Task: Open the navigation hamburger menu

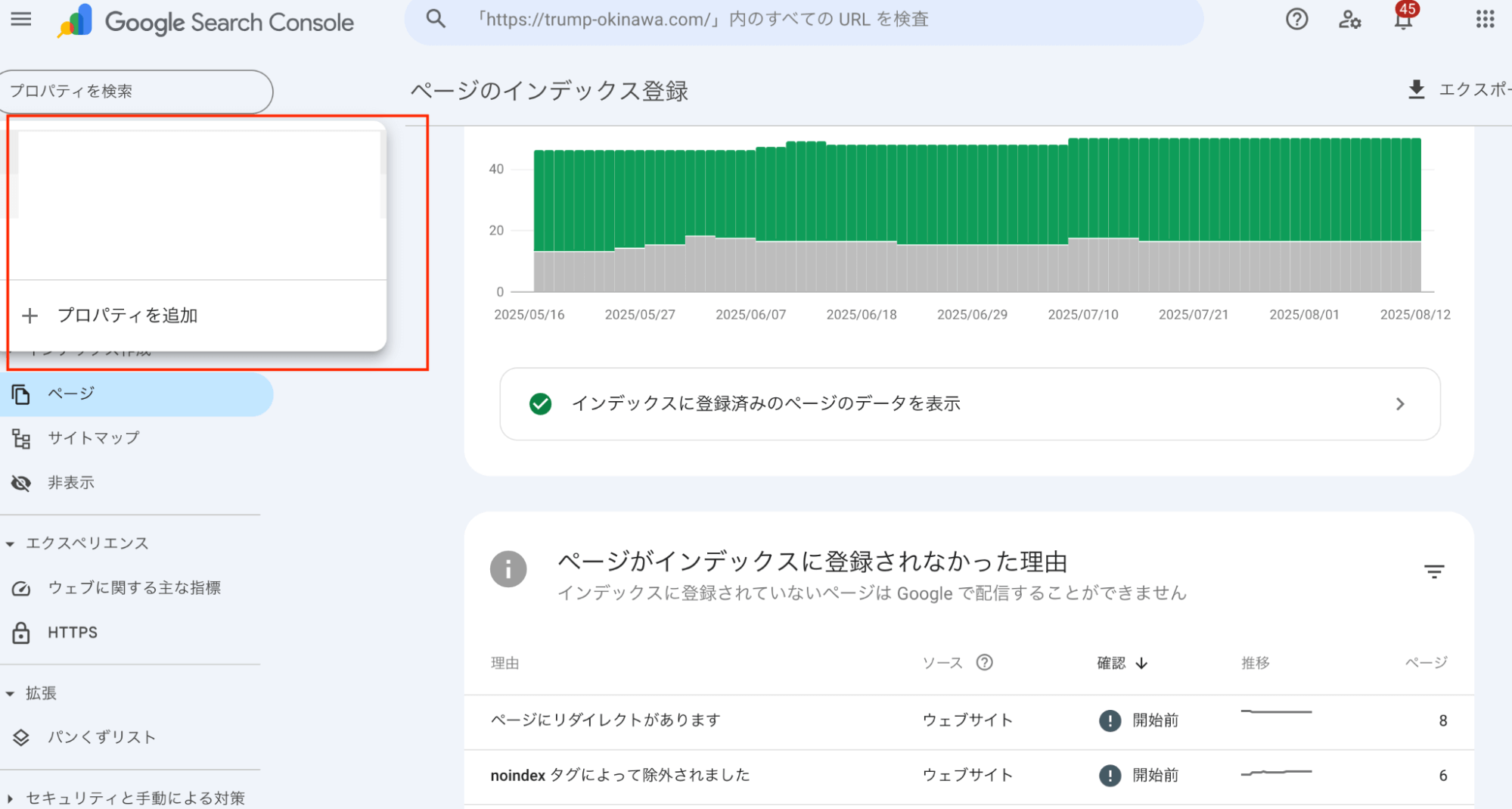Action: click(x=20, y=20)
